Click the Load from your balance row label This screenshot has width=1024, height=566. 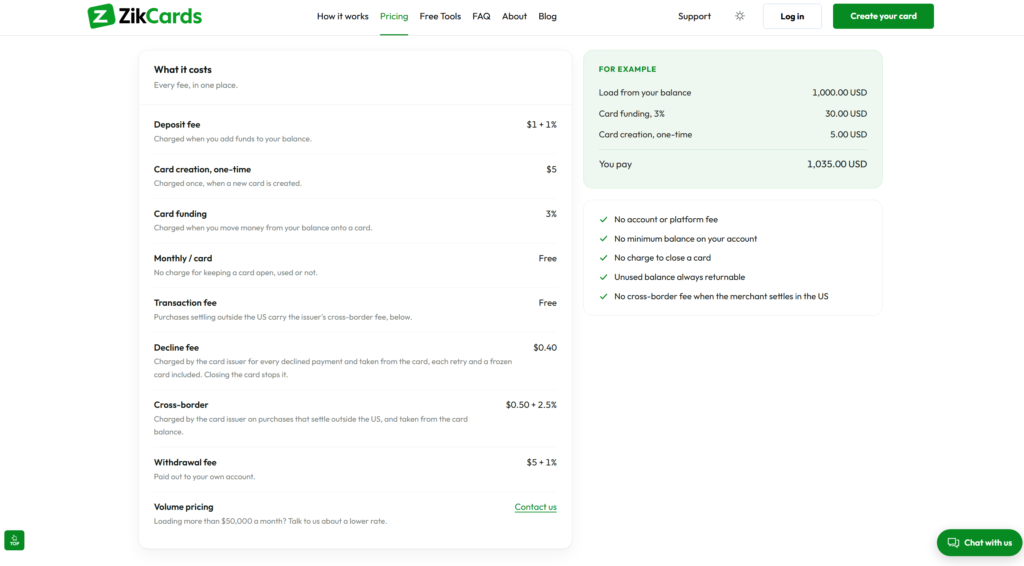[645, 92]
